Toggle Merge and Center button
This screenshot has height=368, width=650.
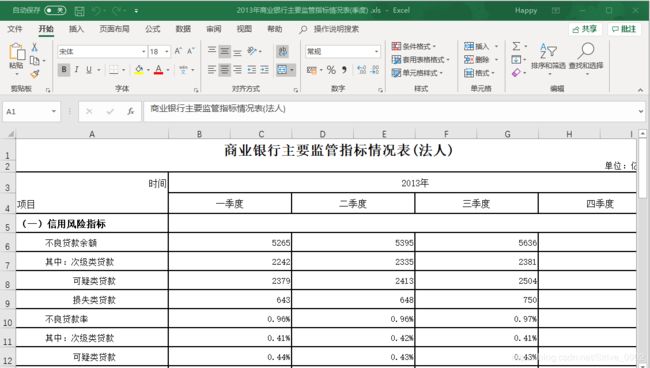[282, 70]
